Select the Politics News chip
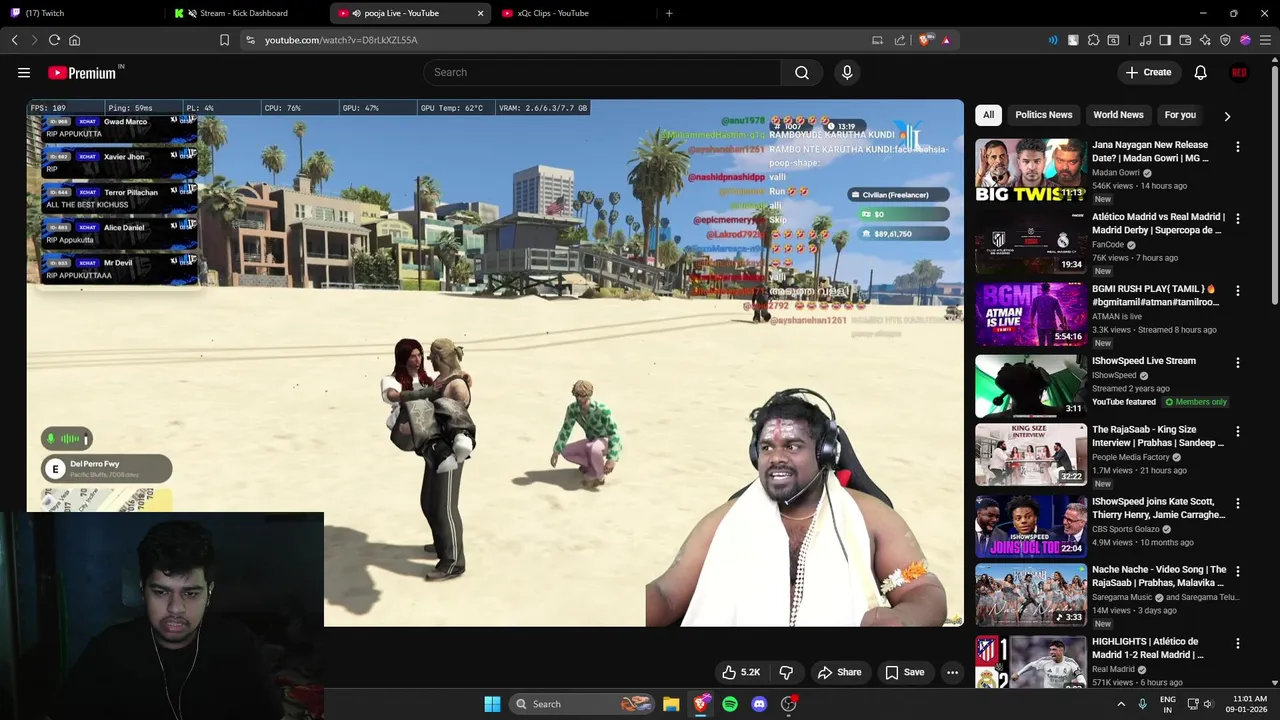 [1043, 115]
